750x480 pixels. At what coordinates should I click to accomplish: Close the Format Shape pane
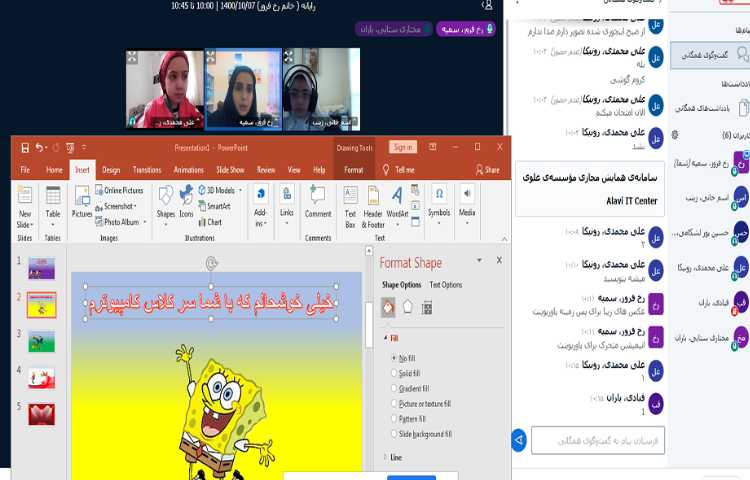pos(499,260)
